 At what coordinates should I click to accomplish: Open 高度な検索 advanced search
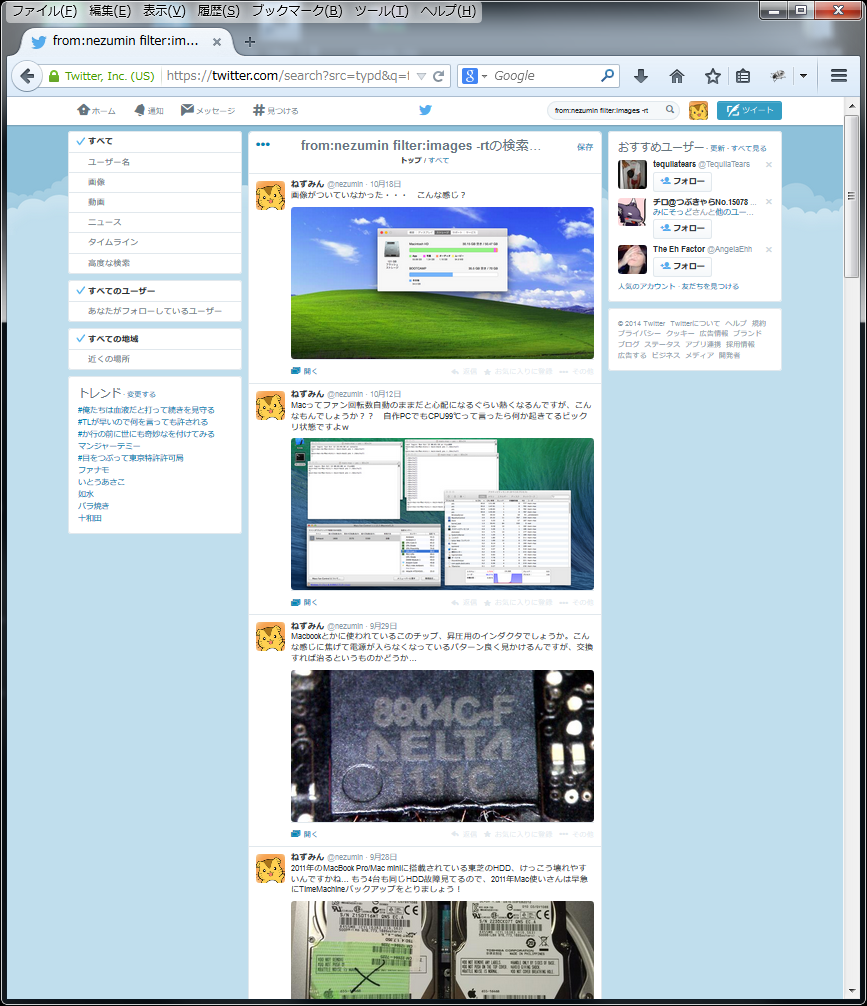[155, 263]
